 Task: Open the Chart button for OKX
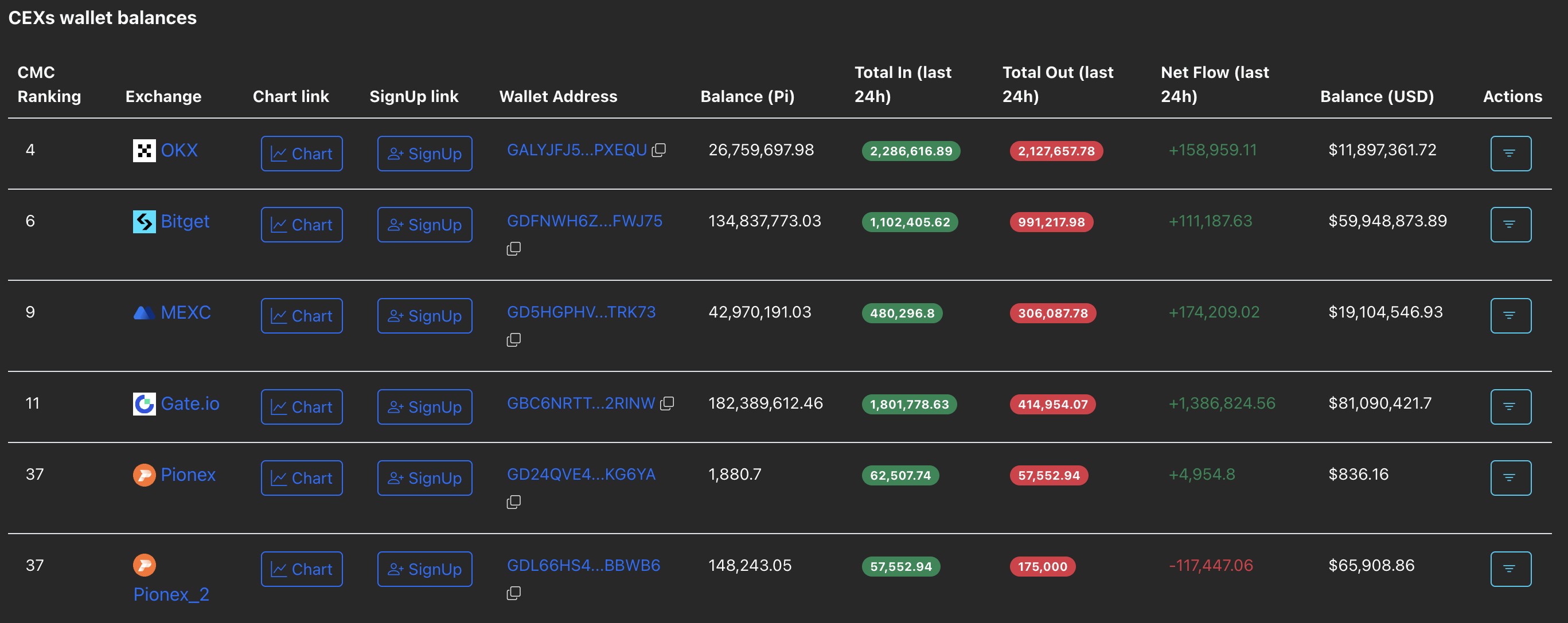coord(302,154)
